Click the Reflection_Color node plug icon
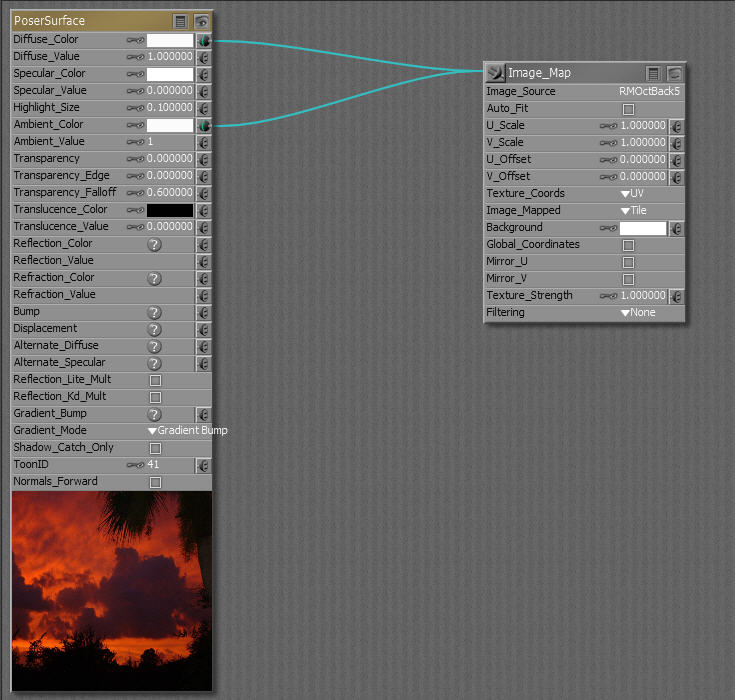 pyautogui.click(x=203, y=244)
